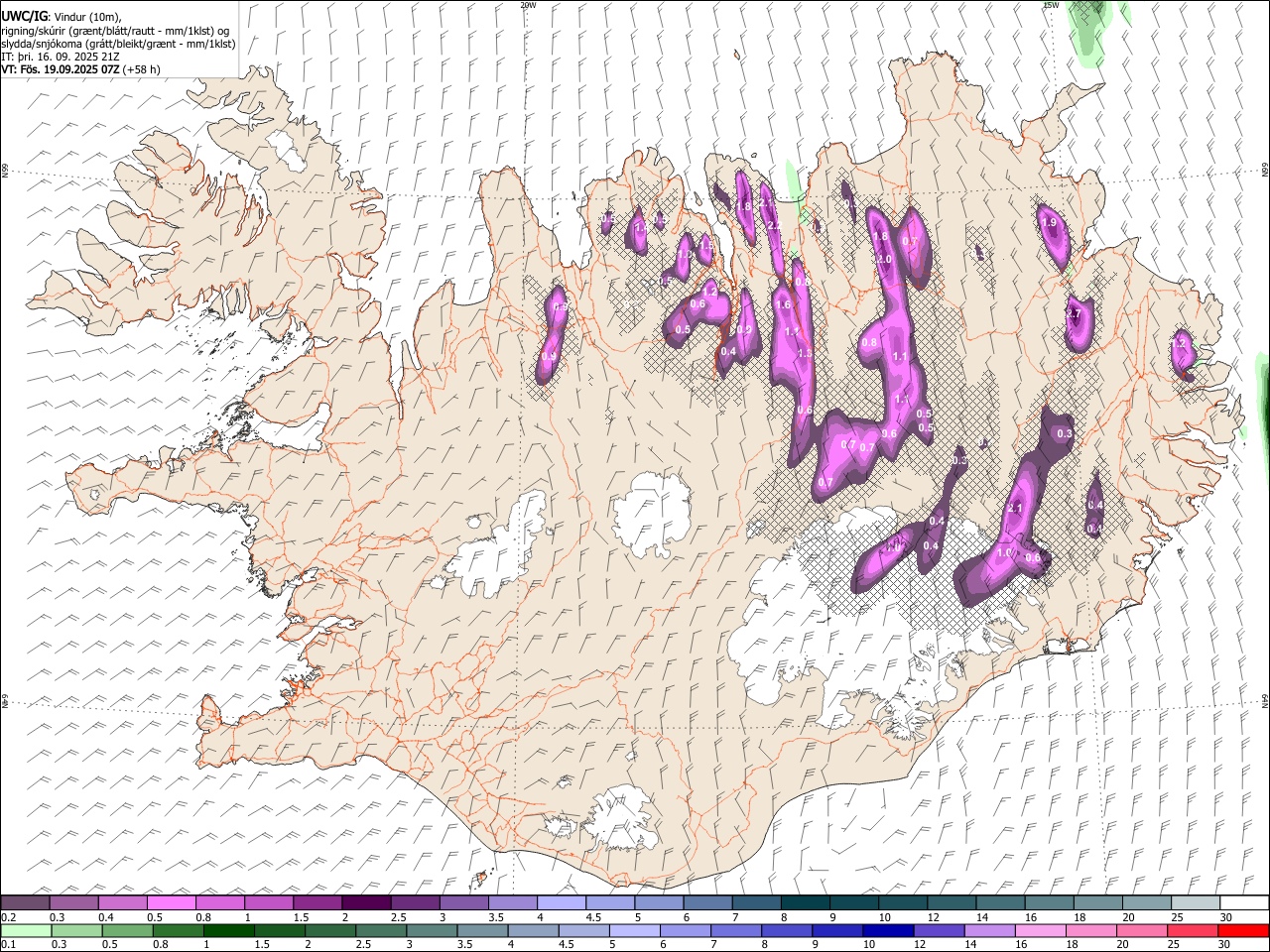Click the Hofsjökull glacier in central Iceland

click(652, 513)
